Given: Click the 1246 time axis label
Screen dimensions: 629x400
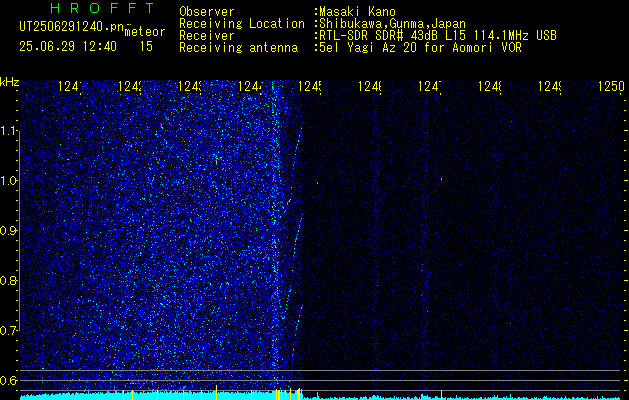Looking at the screenshot, I should click(x=370, y=86).
